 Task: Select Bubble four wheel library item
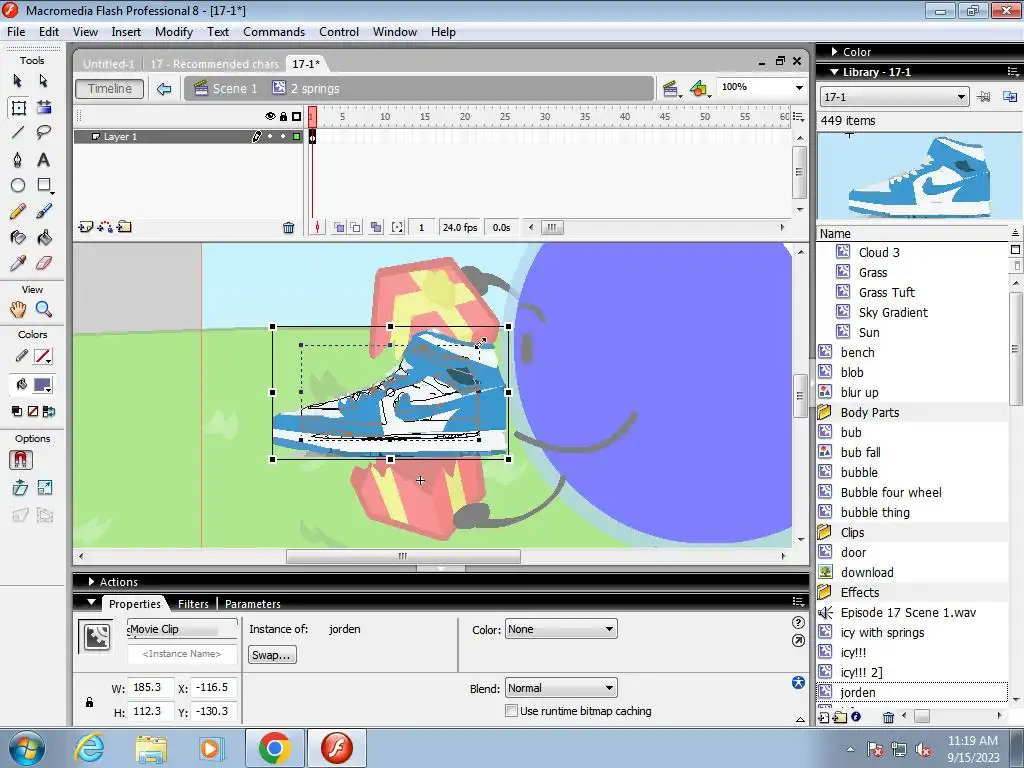pyautogui.click(x=891, y=492)
